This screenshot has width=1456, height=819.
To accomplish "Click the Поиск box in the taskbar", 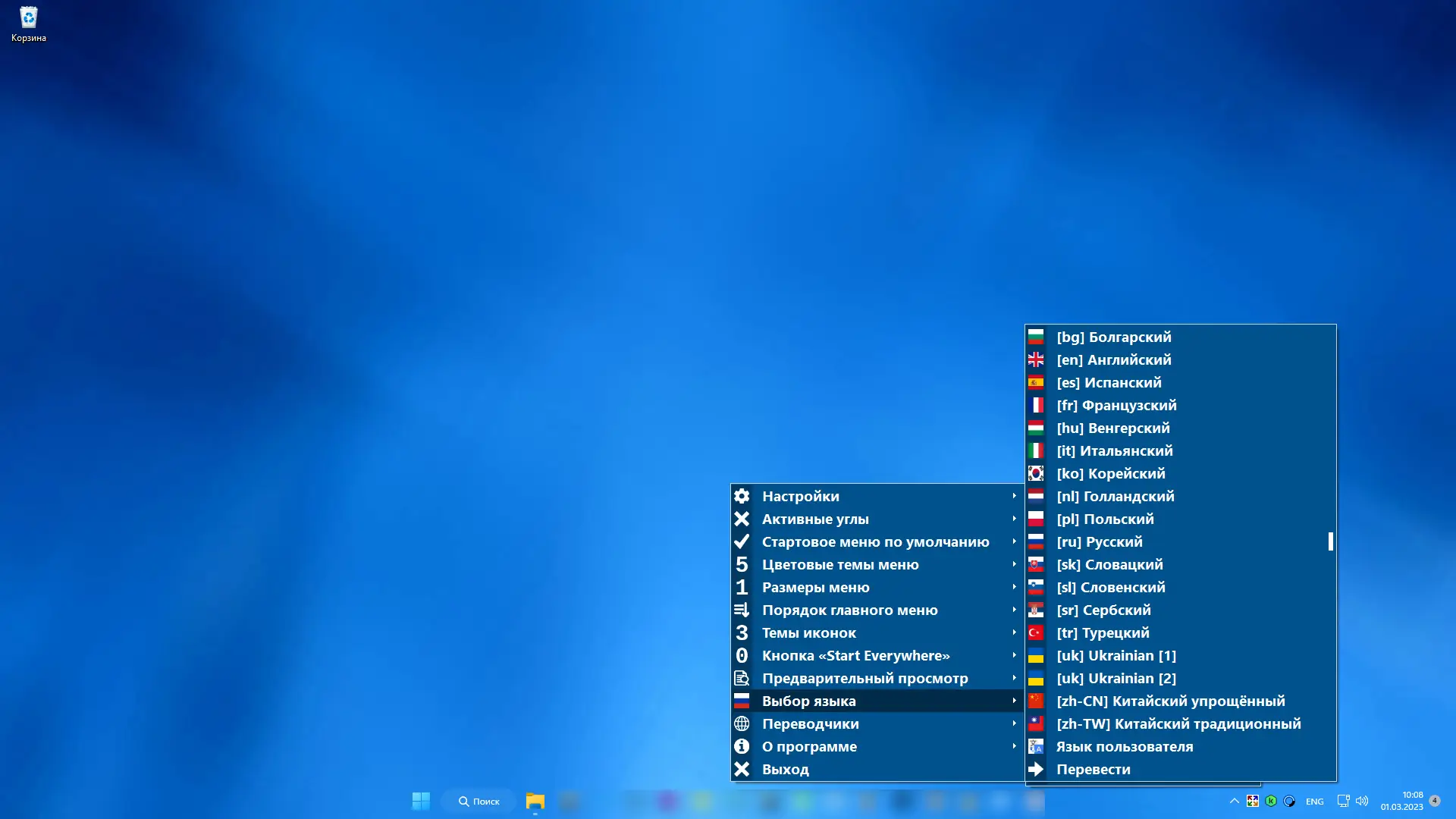I will [479, 801].
